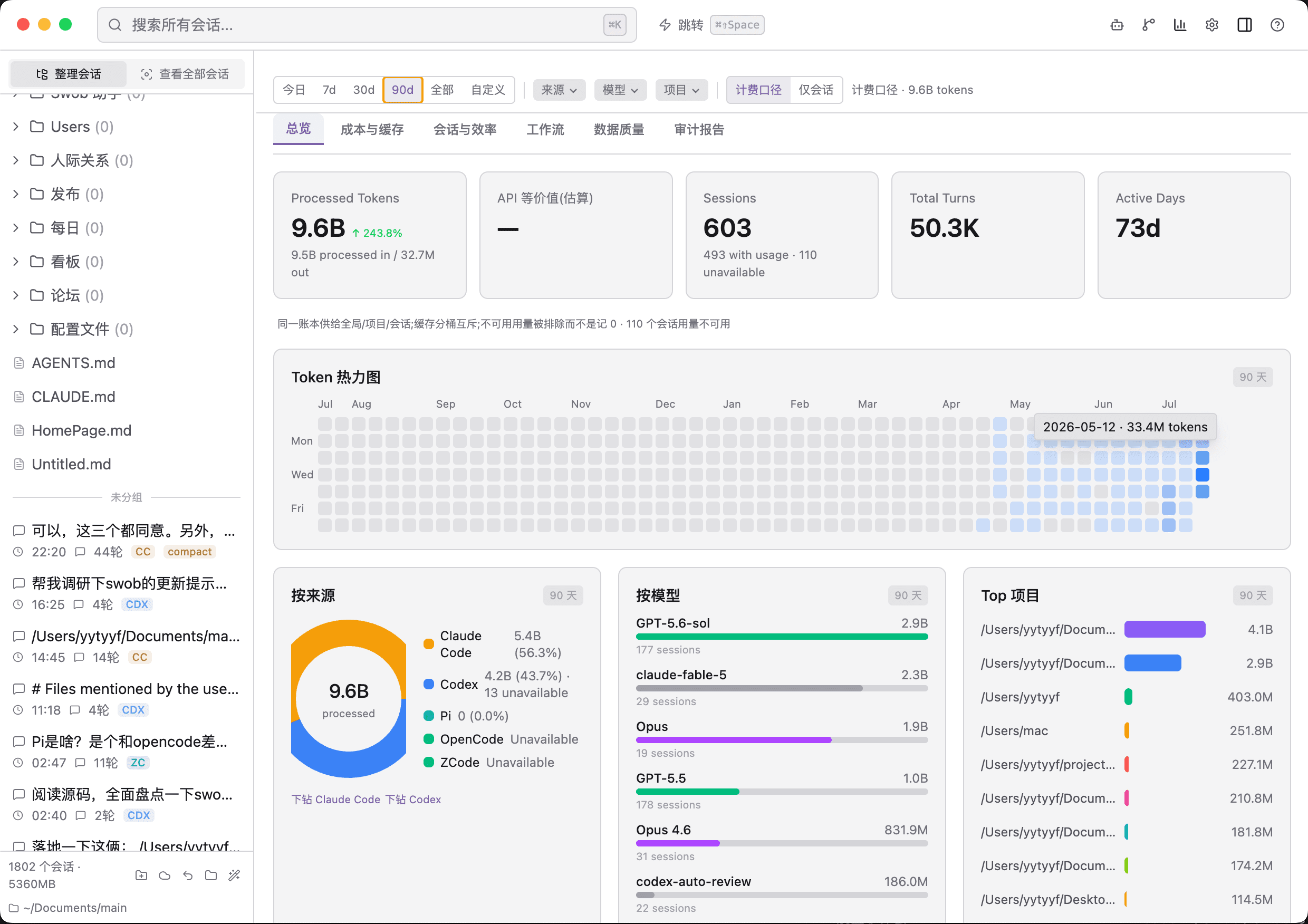
Task: Click the GPT-5.6-sol green usage bar
Action: pos(782,637)
